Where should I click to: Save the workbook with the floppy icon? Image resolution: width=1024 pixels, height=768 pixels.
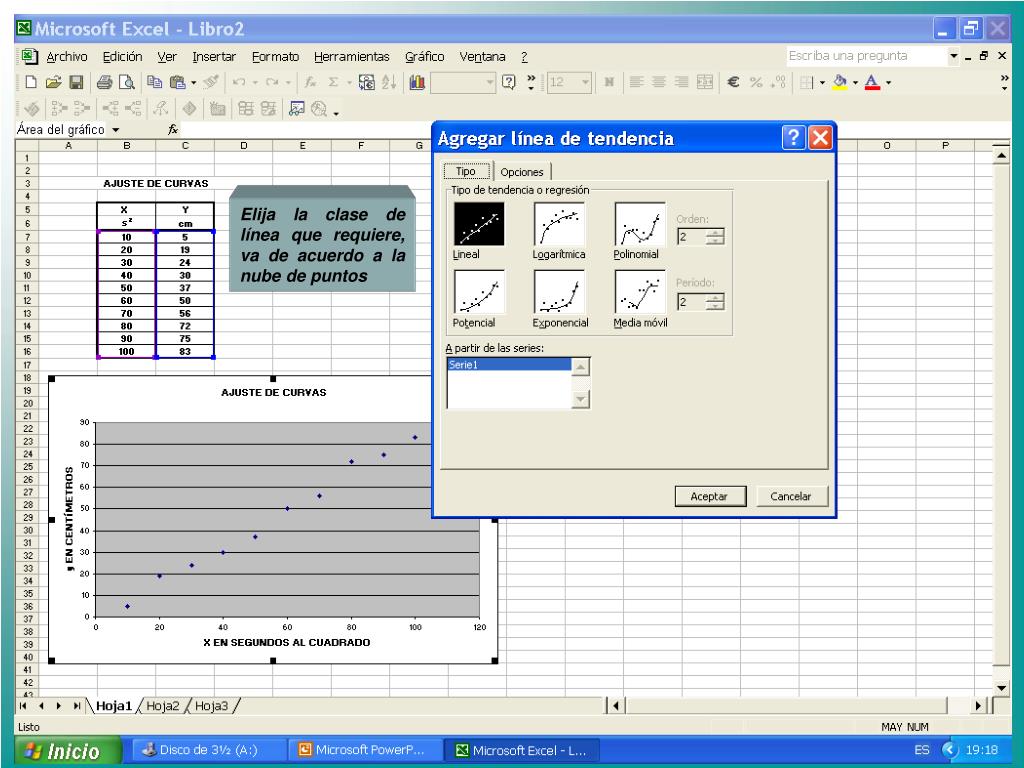[76, 82]
